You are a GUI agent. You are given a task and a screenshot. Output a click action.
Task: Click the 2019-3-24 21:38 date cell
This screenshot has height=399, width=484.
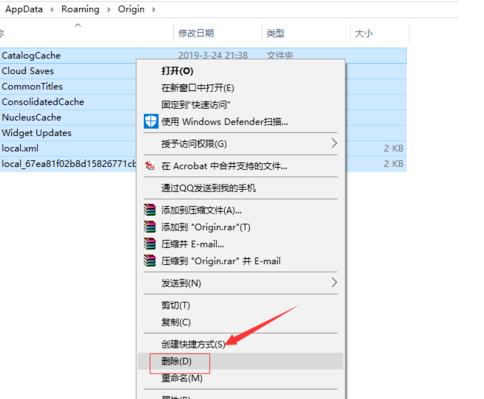click(x=213, y=55)
